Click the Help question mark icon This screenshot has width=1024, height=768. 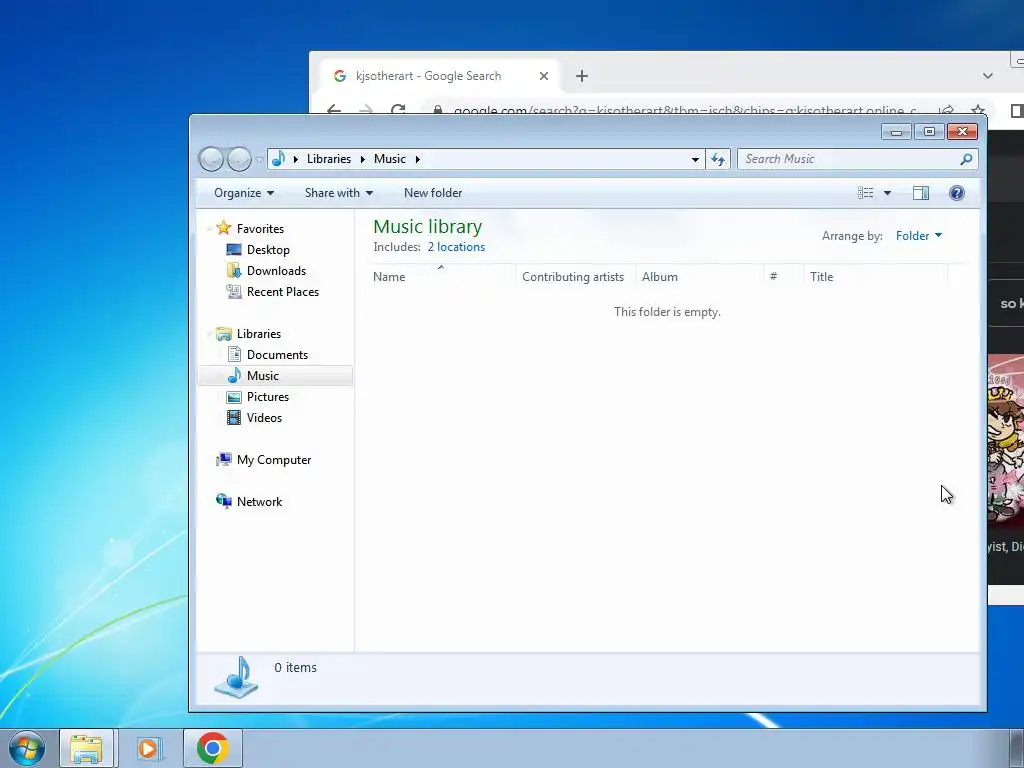pyautogui.click(x=957, y=193)
